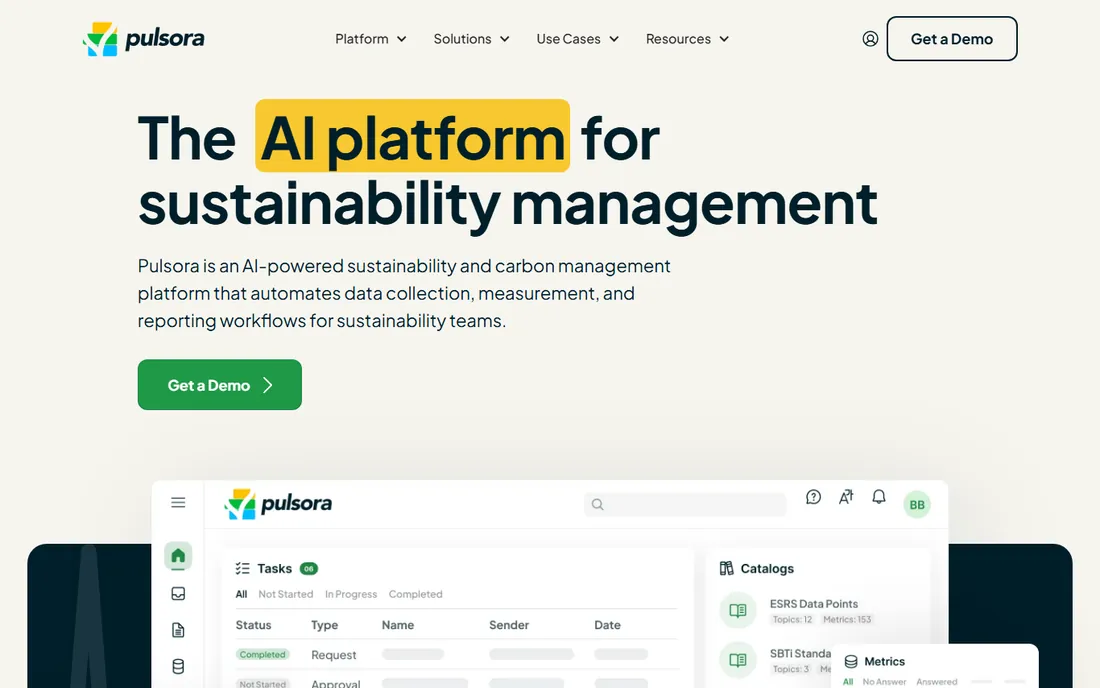
Task: Click the SBTi Standard book icon
Action: tap(738, 660)
